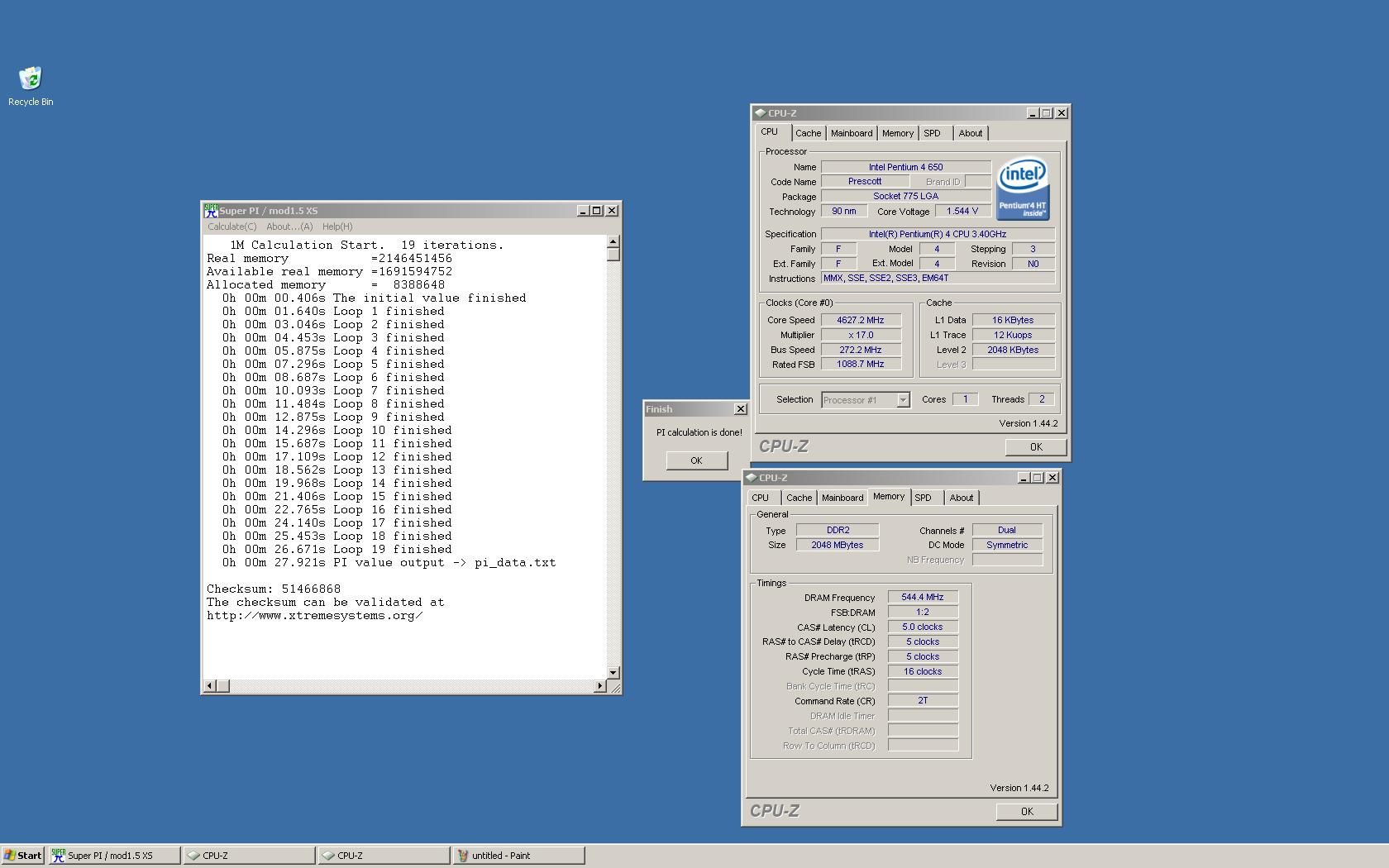The height and width of the screenshot is (868, 1389).
Task: Click the xtremesystems.org URL text
Action: point(314,616)
